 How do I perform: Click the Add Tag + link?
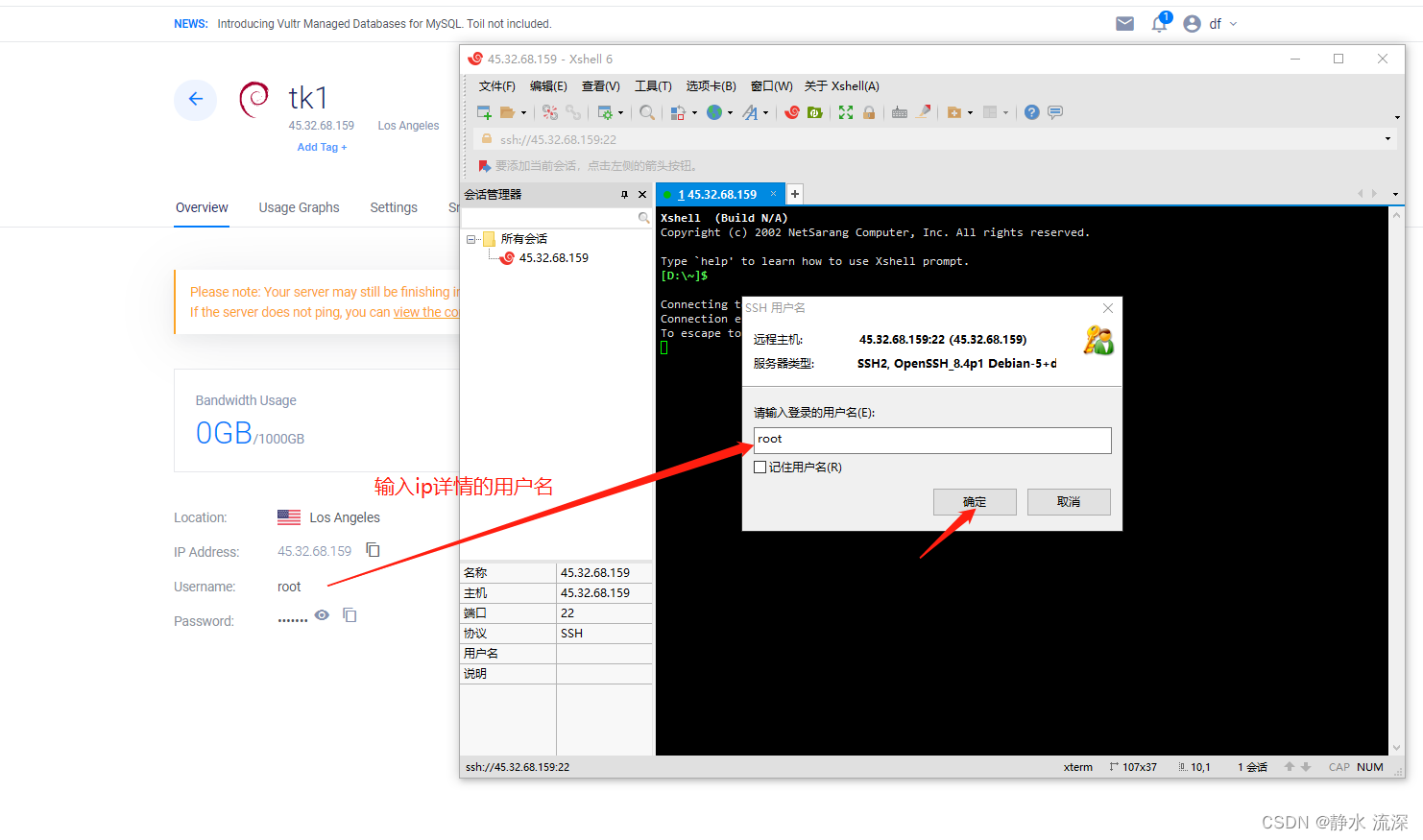[x=322, y=148]
